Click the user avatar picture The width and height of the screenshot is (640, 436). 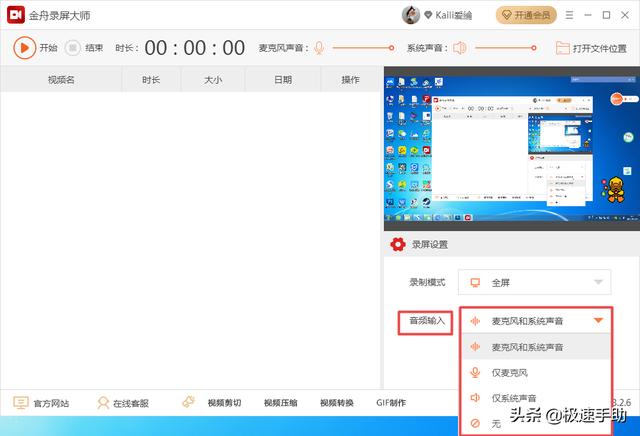click(x=411, y=16)
